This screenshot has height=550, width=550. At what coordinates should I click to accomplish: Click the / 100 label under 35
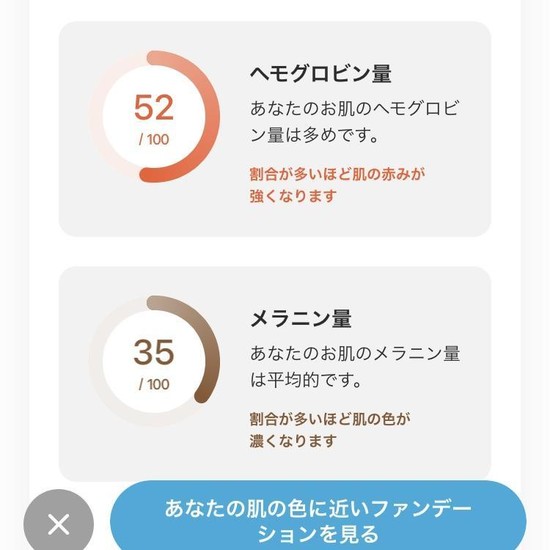(154, 384)
